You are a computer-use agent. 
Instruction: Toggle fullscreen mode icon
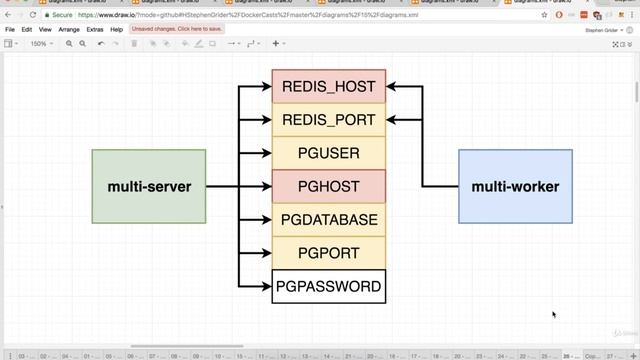point(615,44)
